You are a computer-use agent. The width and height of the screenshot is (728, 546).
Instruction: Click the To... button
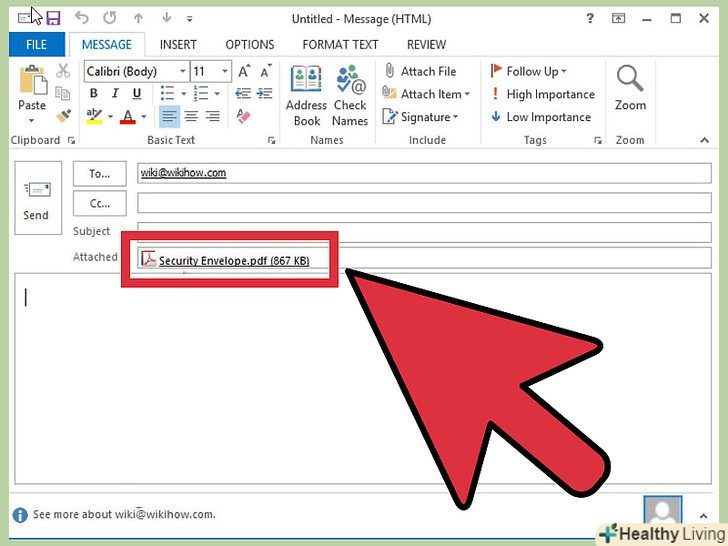(100, 174)
